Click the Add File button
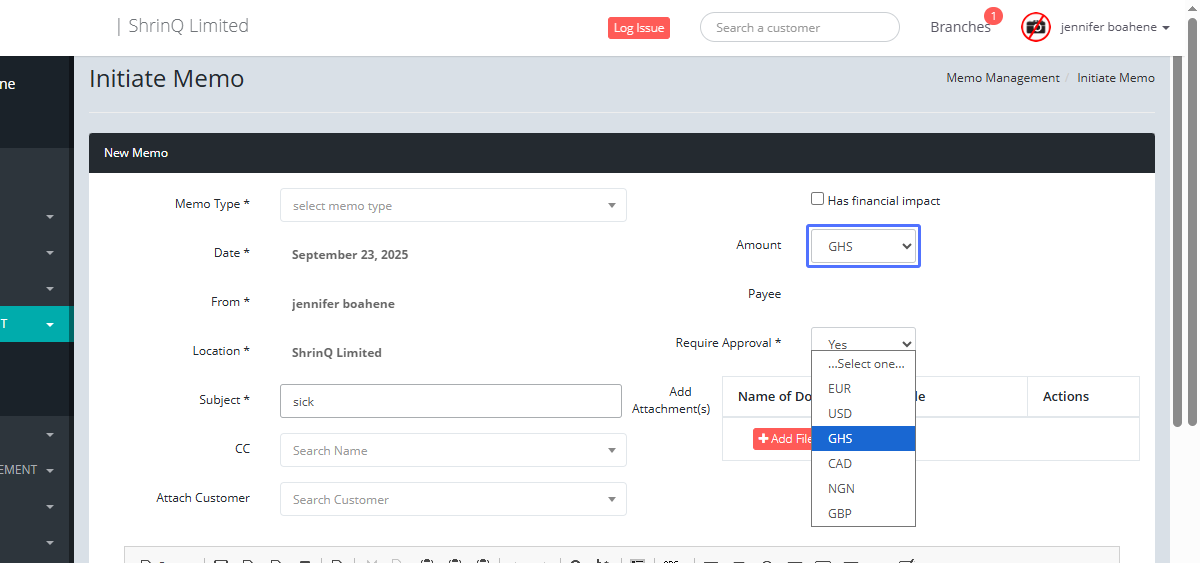Screen dimensions: 1200x563 tap(781, 439)
